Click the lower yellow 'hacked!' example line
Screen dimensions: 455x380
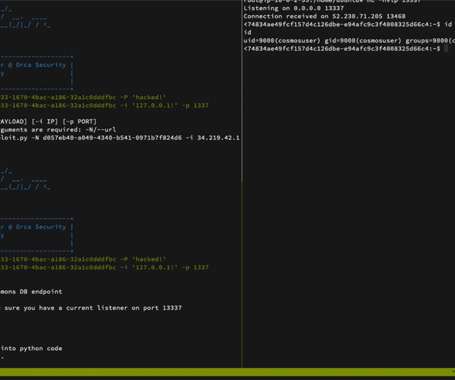pos(83,259)
